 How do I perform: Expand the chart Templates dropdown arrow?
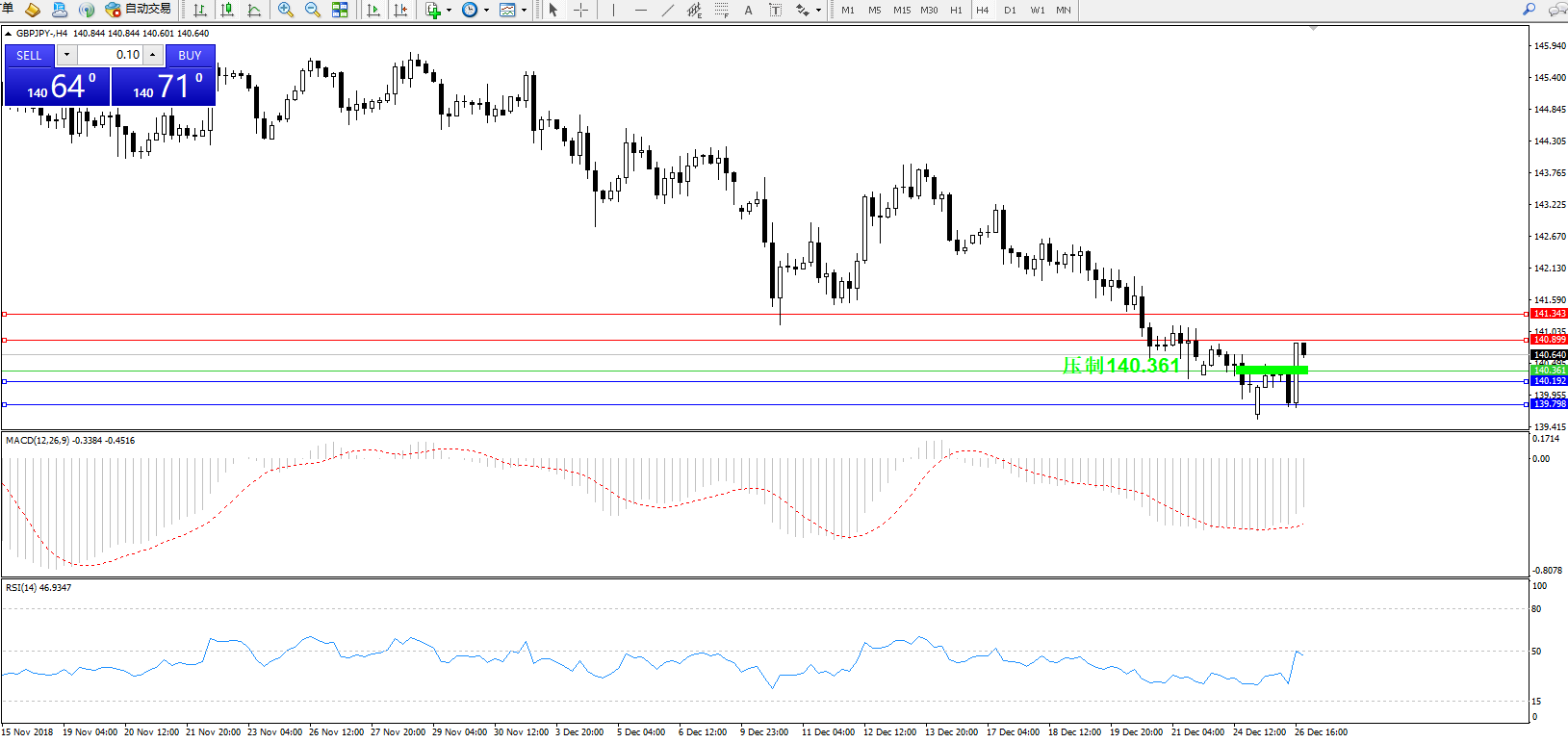pyautogui.click(x=524, y=11)
